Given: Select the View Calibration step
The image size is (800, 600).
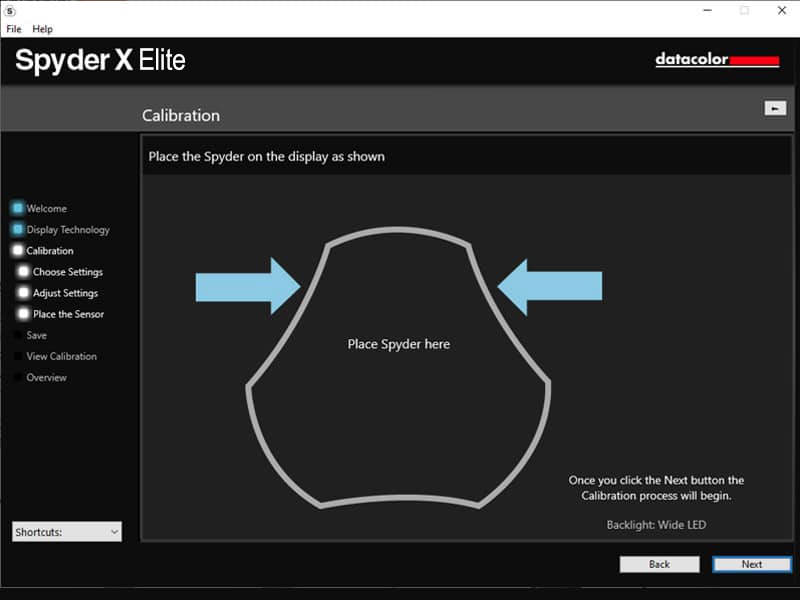Looking at the screenshot, I should (61, 356).
